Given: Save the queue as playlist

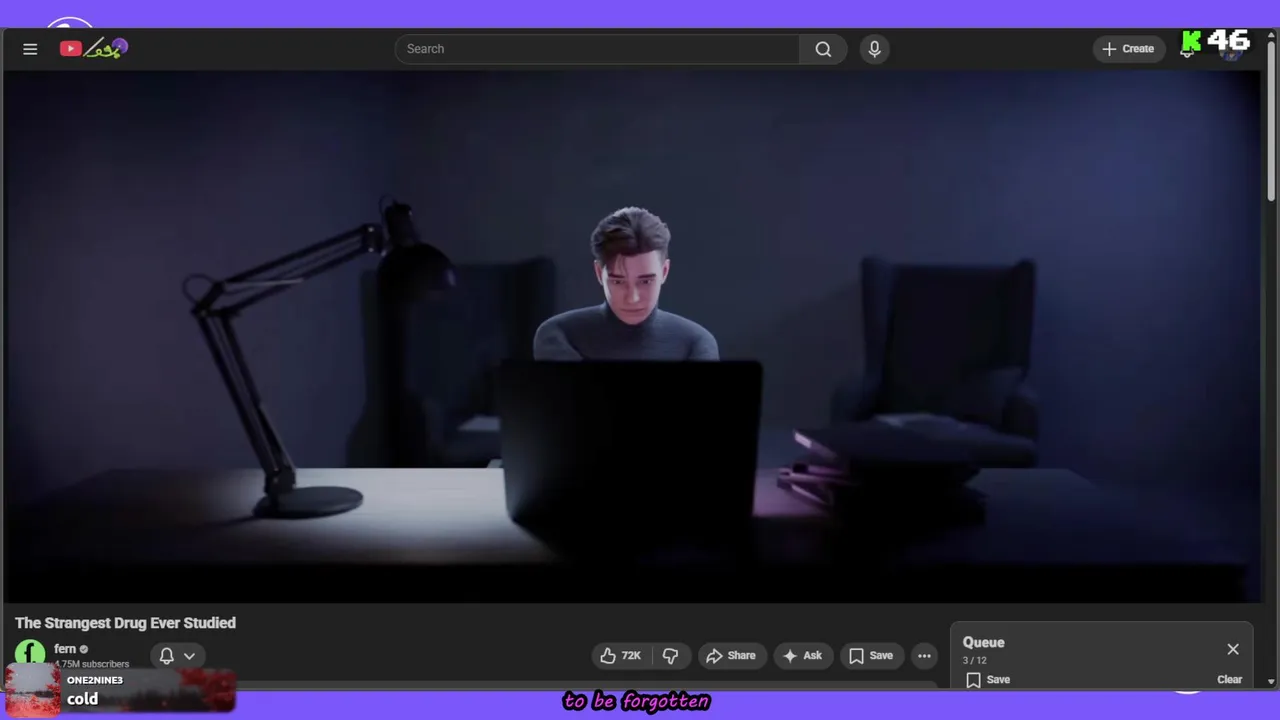Looking at the screenshot, I should click(988, 680).
